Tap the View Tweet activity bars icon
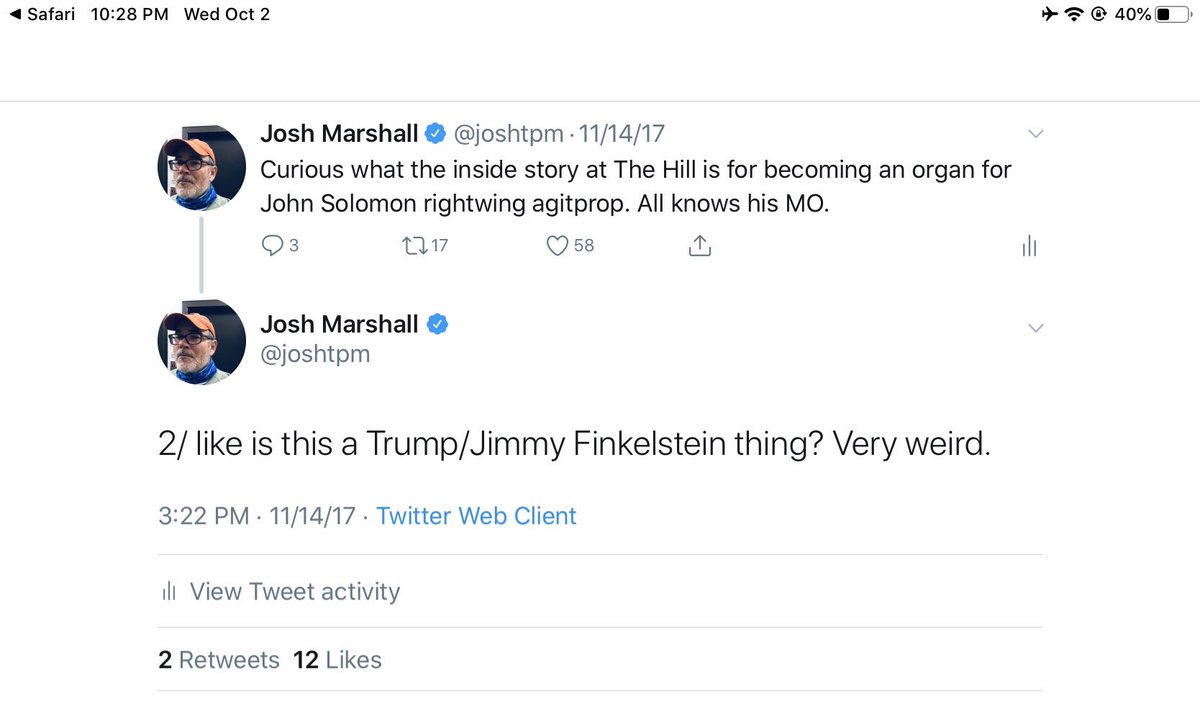This screenshot has width=1200, height=709. coord(169,591)
